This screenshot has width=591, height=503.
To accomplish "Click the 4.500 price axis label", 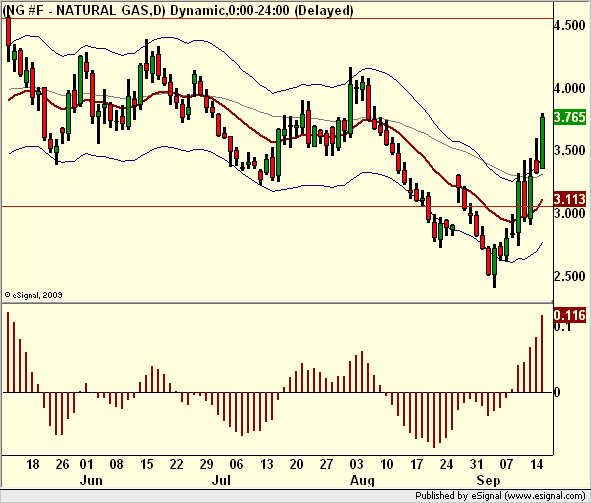I will click(x=570, y=26).
